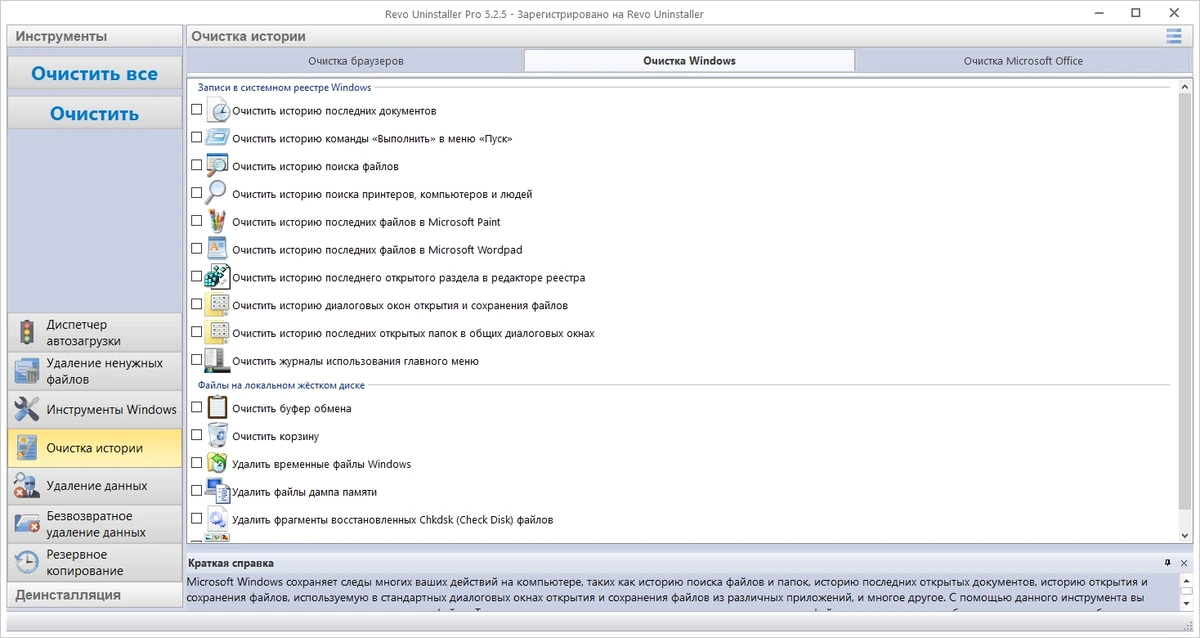Image resolution: width=1200 pixels, height=638 pixels.
Task: Expand the Деинсталляция section
Action: pyautogui.click(x=95, y=595)
